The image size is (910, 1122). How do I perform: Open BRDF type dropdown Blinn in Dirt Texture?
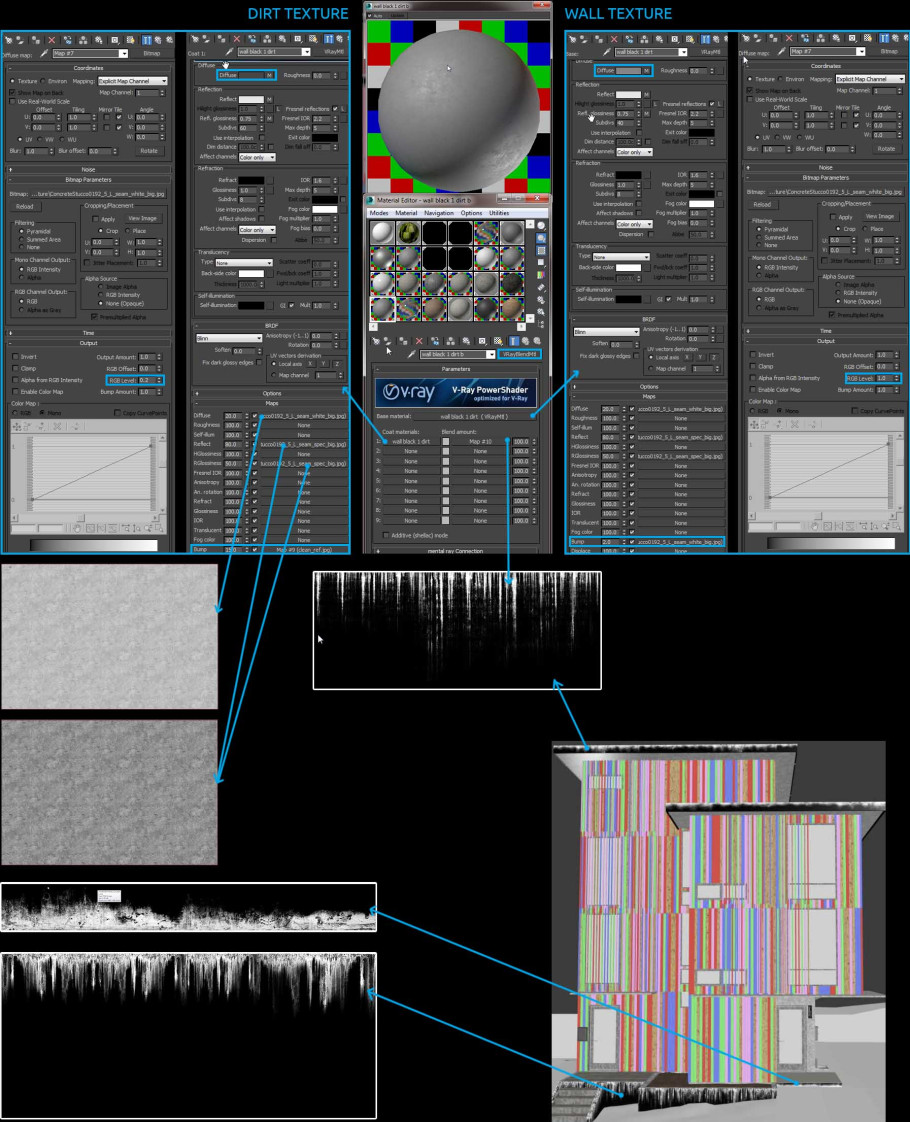click(x=229, y=338)
